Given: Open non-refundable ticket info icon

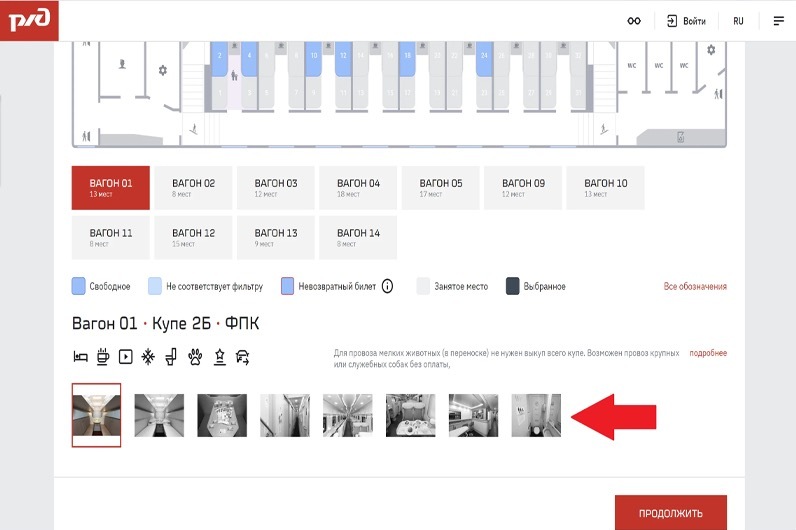Looking at the screenshot, I should click(x=387, y=286).
